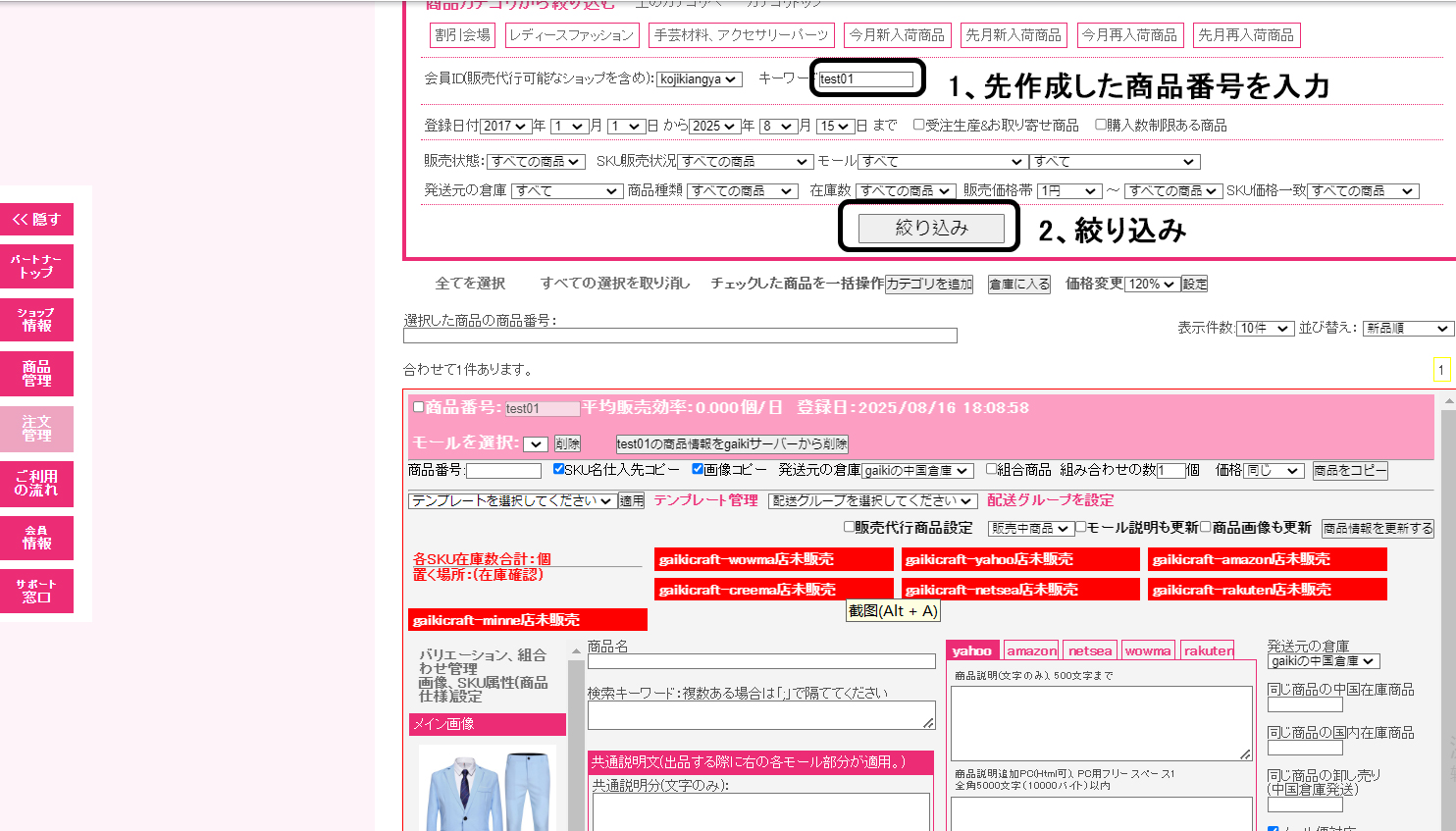Click the 絞り込み filter button
The image size is (1456, 831).
coord(931,229)
